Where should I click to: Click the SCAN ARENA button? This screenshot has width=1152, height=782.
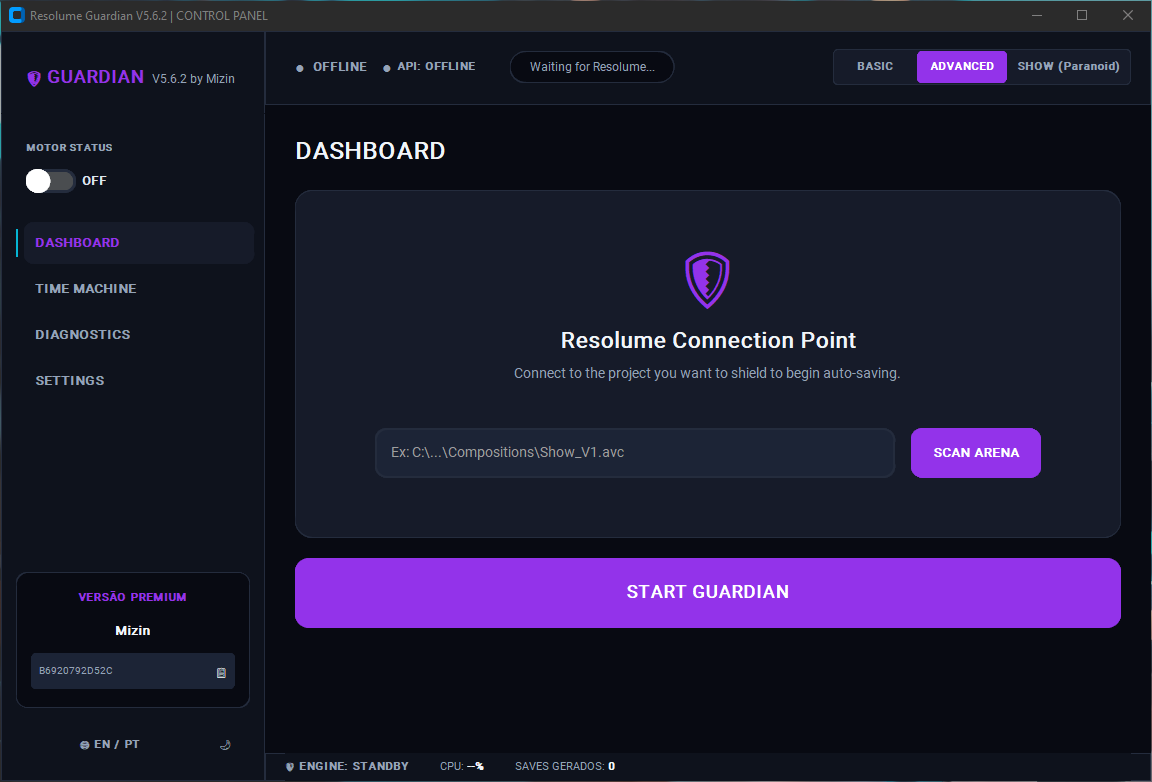[976, 453]
